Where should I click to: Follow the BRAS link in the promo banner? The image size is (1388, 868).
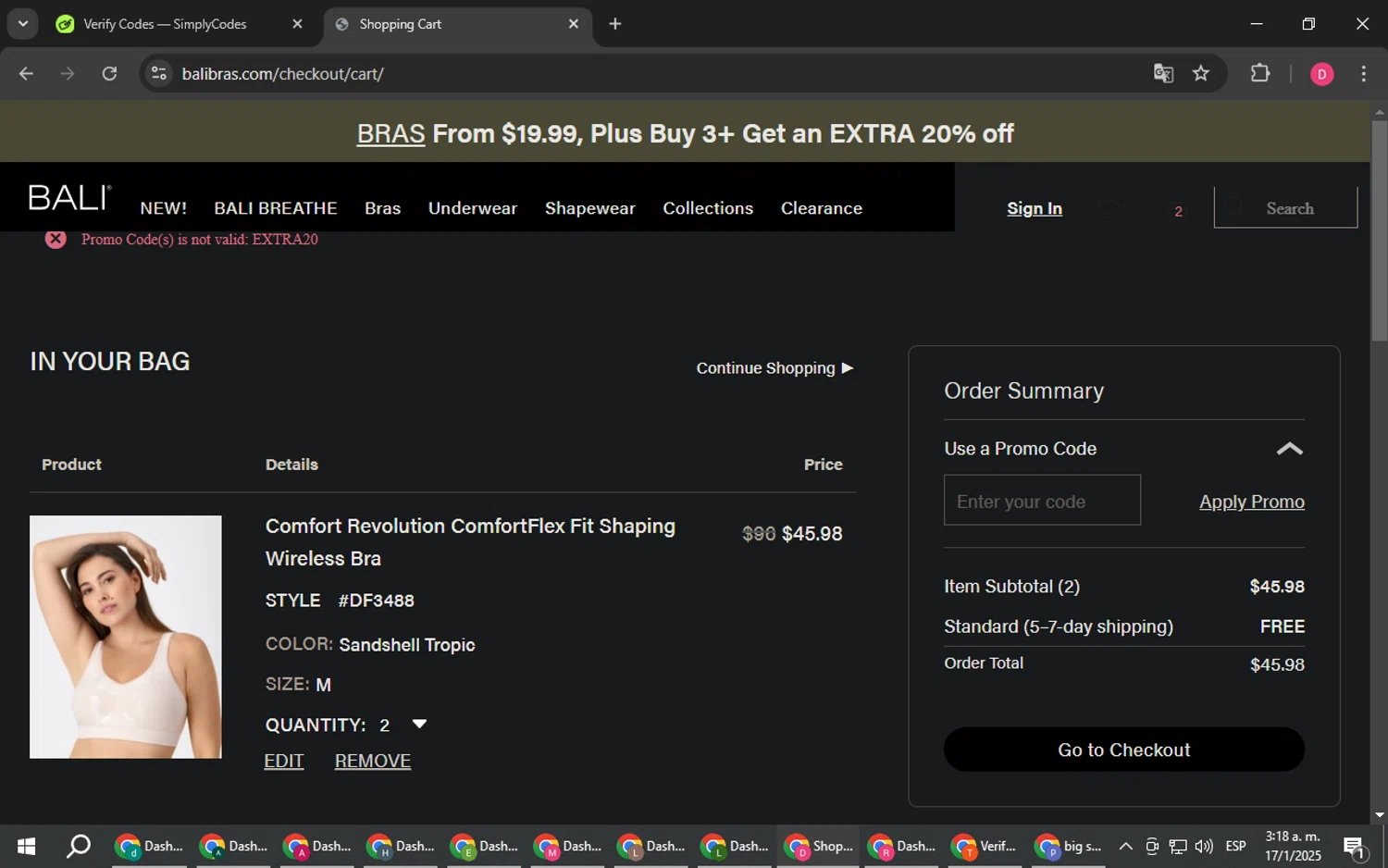390,133
